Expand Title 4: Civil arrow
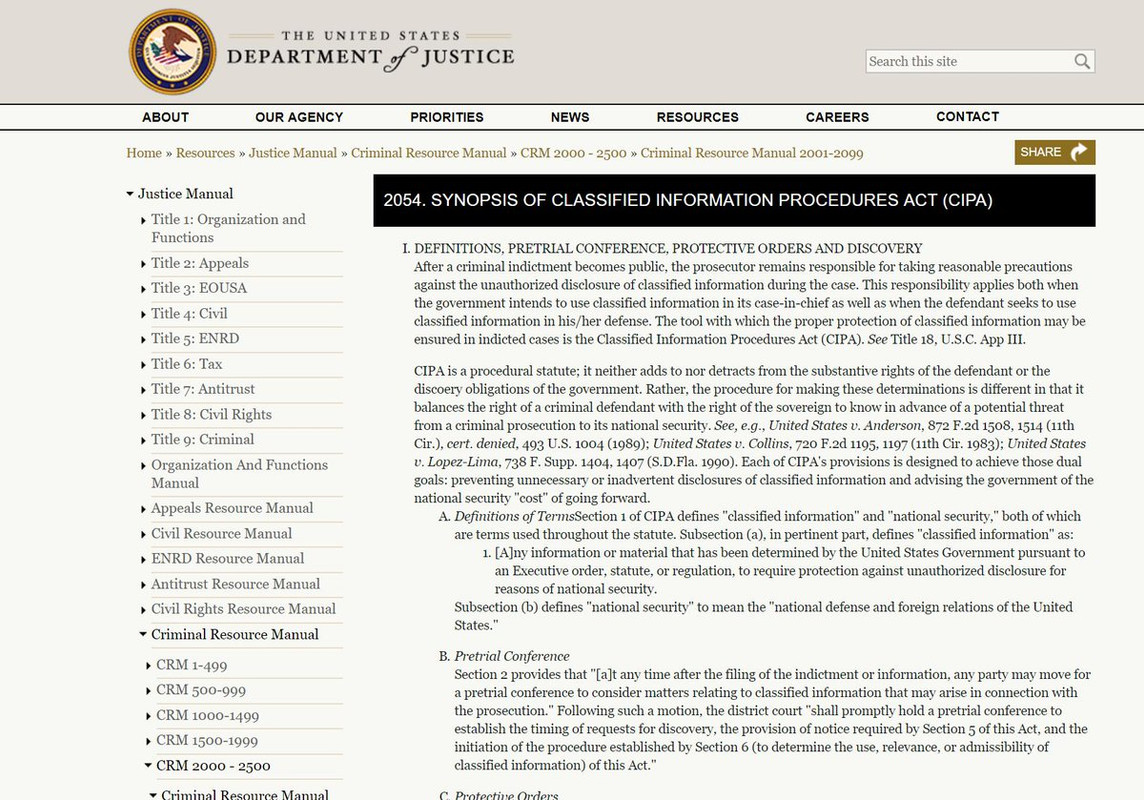This screenshot has height=800, width=1144. click(x=143, y=314)
